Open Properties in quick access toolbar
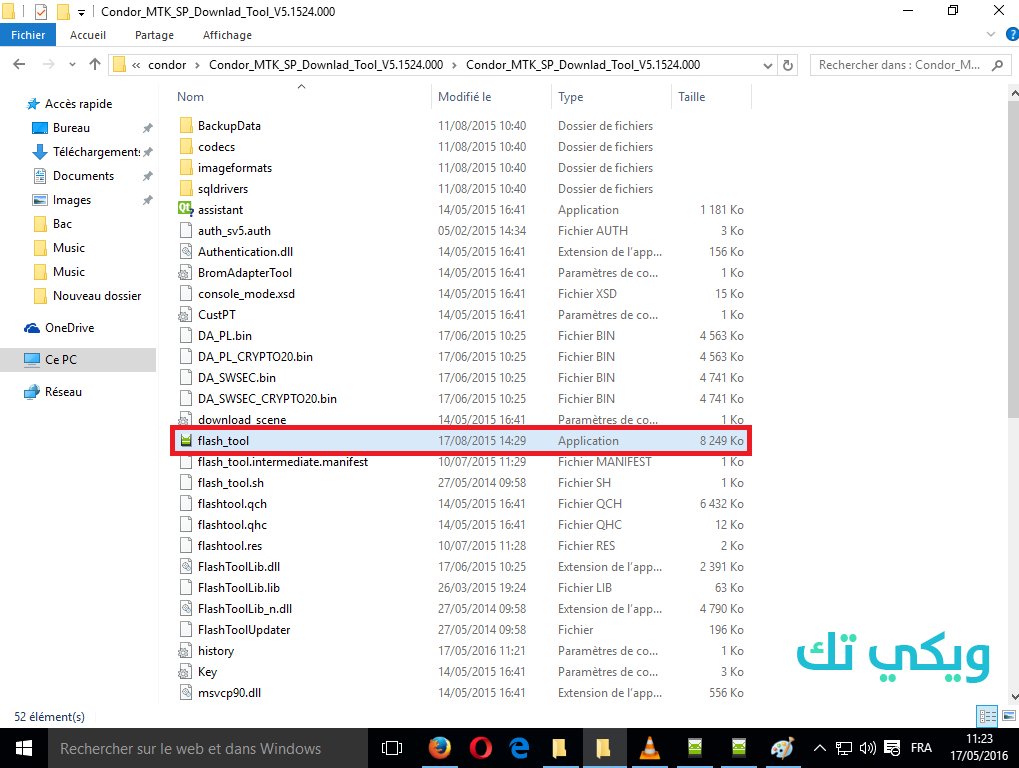Screen dimensions: 1019x768 tap(40, 12)
